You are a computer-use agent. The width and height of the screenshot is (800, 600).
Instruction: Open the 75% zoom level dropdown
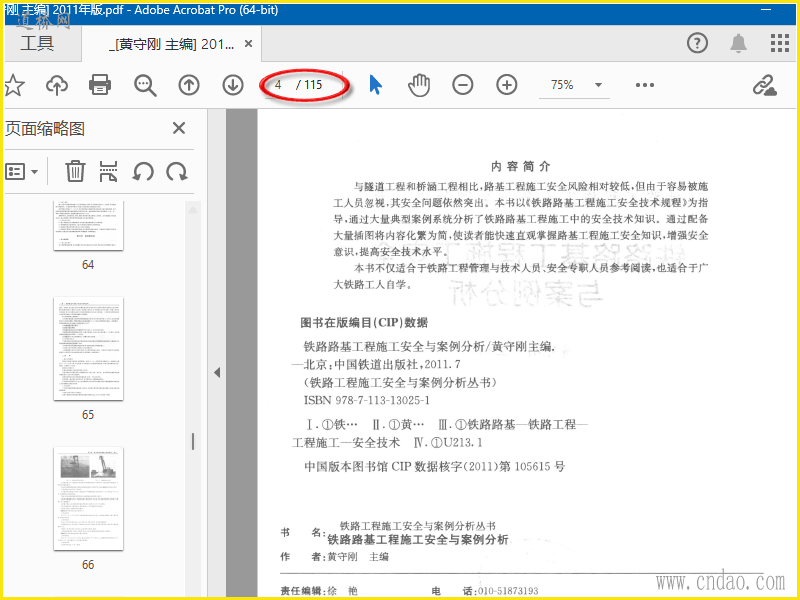click(598, 85)
